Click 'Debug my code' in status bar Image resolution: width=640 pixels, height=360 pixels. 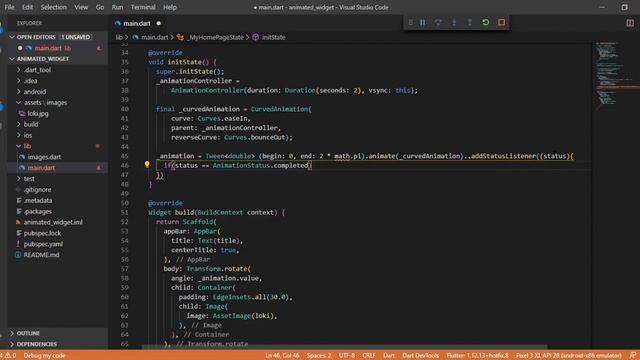(44, 356)
